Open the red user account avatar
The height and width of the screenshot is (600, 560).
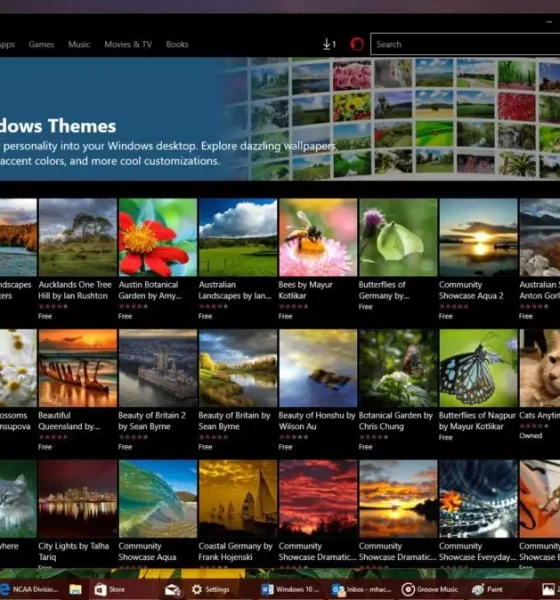pyautogui.click(x=357, y=44)
